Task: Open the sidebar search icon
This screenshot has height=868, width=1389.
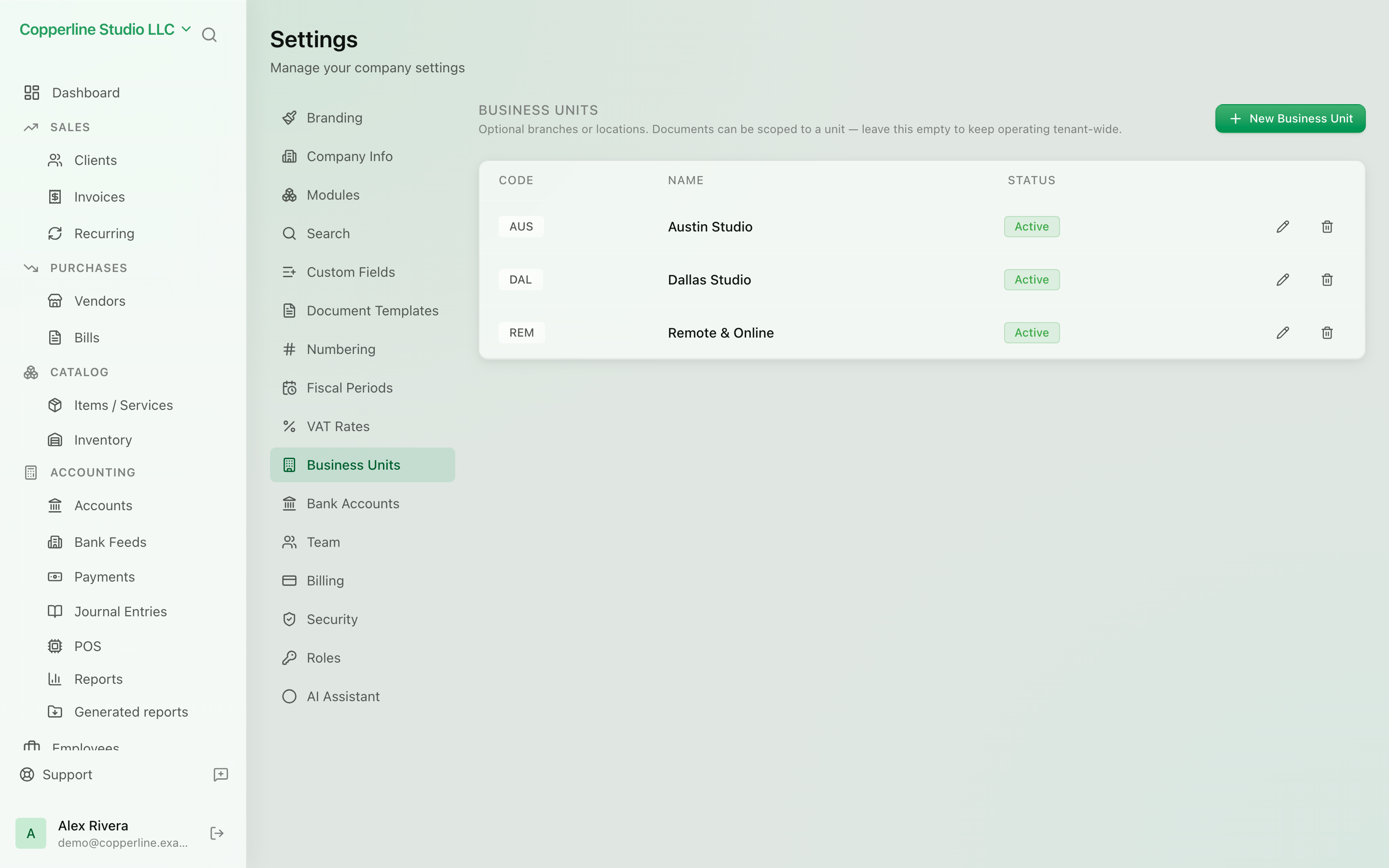Action: [209, 35]
